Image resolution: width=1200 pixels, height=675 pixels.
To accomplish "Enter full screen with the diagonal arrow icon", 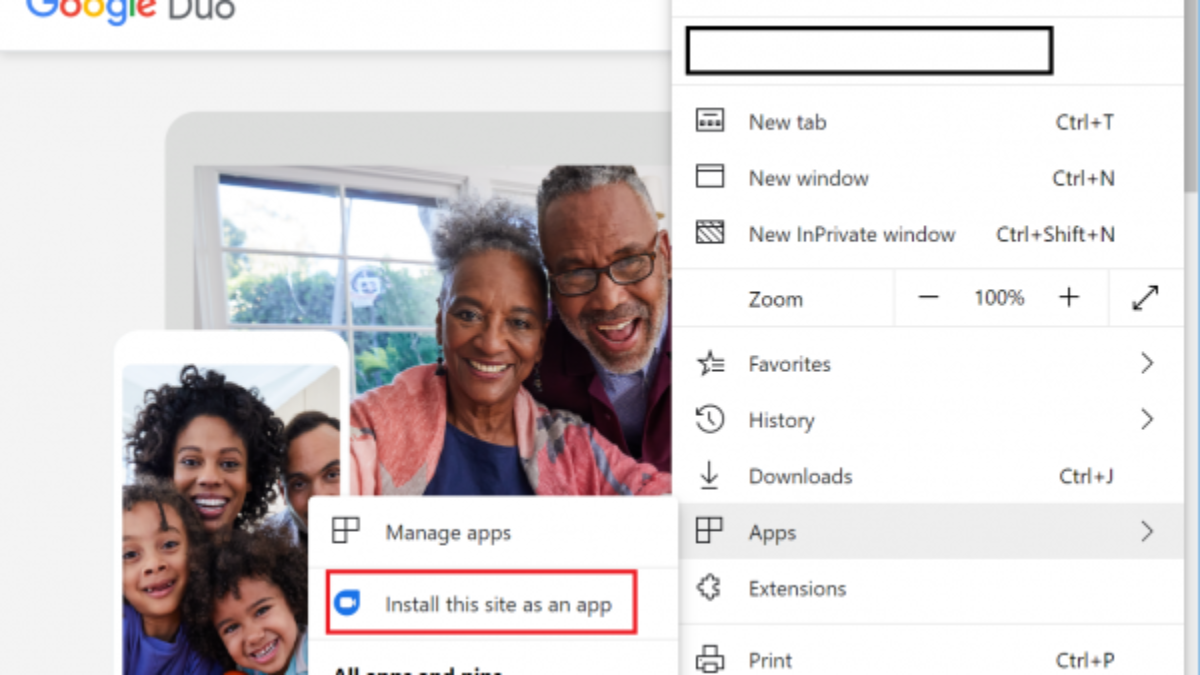I will click(1145, 298).
